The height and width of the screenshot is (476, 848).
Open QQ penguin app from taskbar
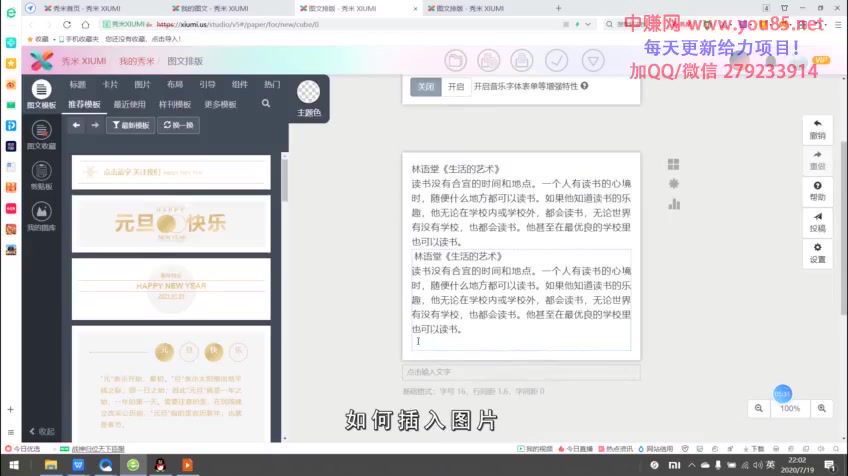tap(160, 465)
